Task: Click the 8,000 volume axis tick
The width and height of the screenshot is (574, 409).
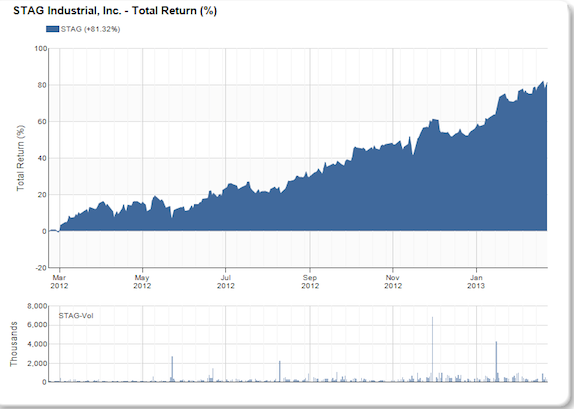Action: point(37,306)
